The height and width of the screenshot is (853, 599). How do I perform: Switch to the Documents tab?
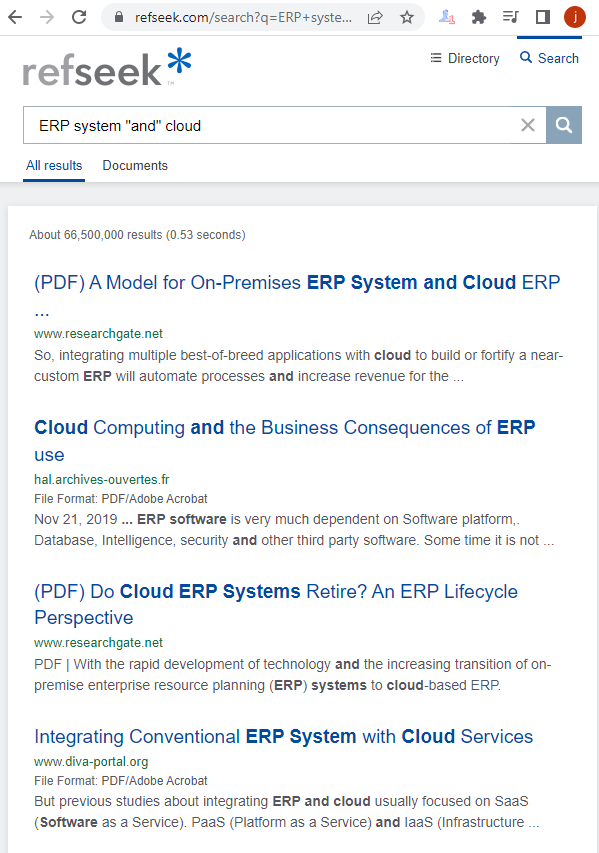coord(135,165)
